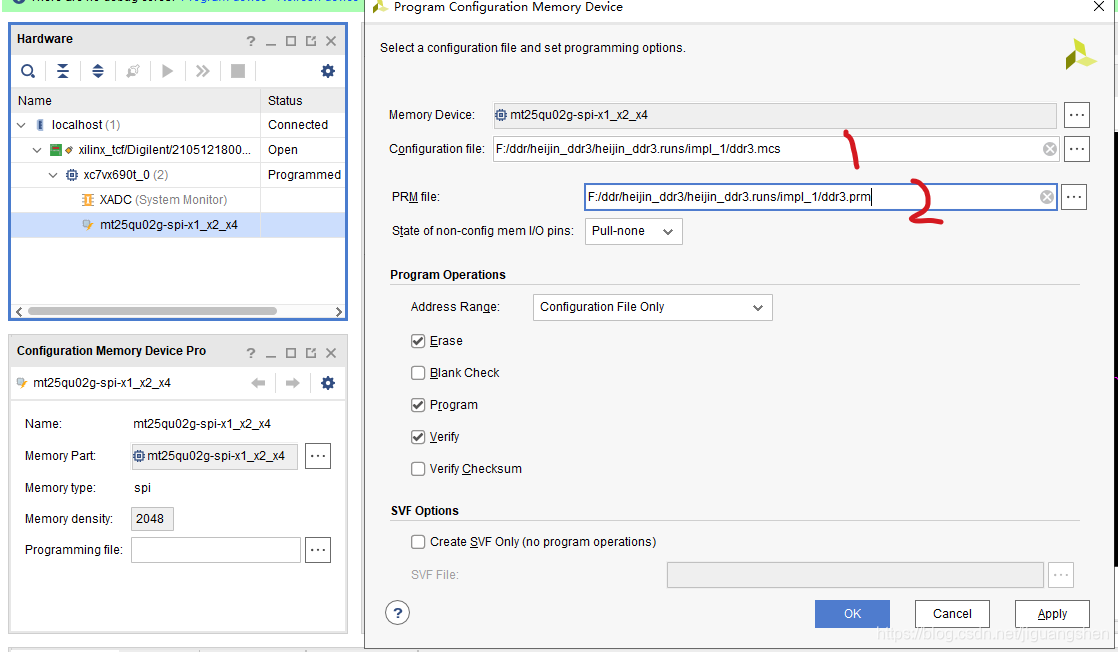Select xc7vx690t_0 device in tree
1118x652 pixels.
pyautogui.click(x=125, y=175)
